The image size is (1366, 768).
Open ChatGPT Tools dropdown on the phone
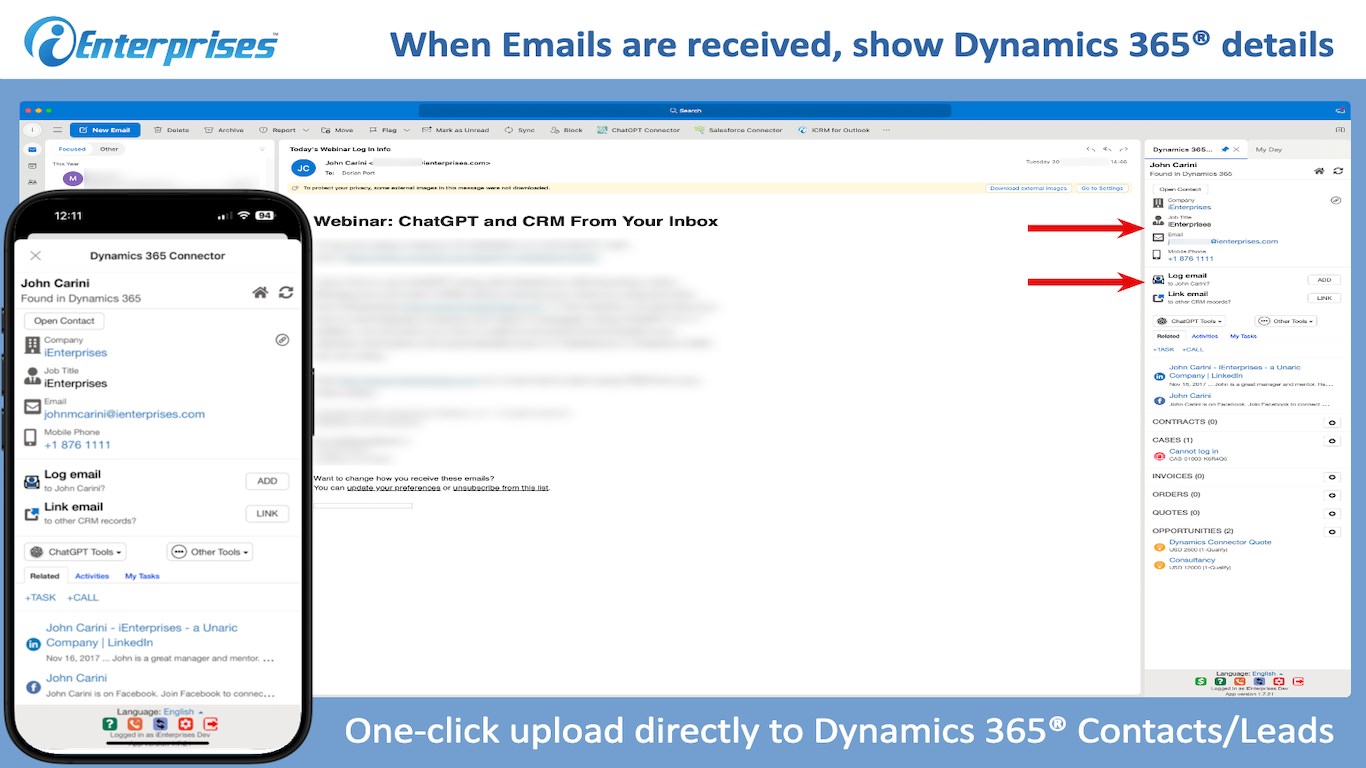pyautogui.click(x=76, y=552)
